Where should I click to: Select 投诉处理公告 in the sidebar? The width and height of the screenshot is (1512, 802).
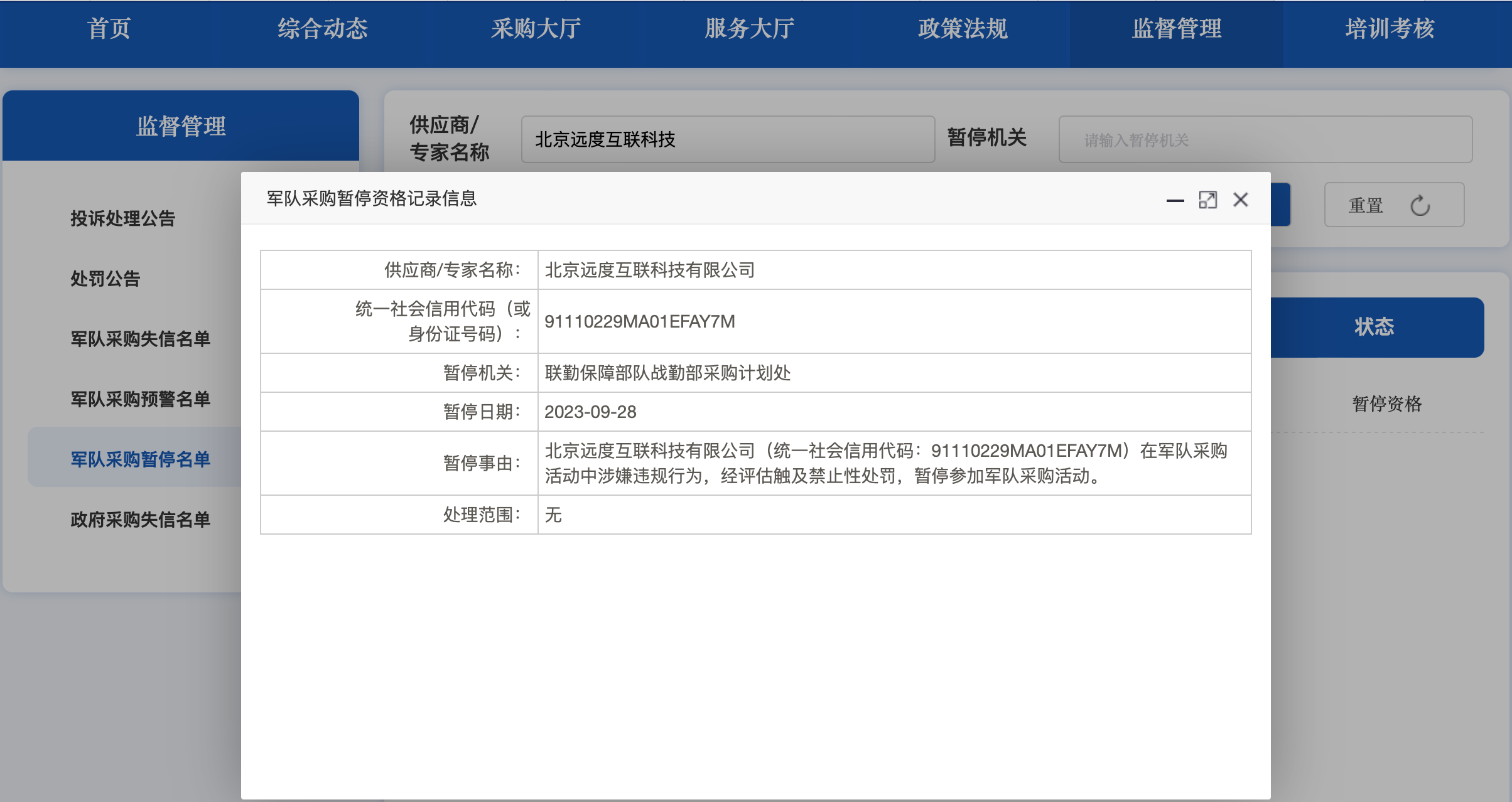point(123,218)
